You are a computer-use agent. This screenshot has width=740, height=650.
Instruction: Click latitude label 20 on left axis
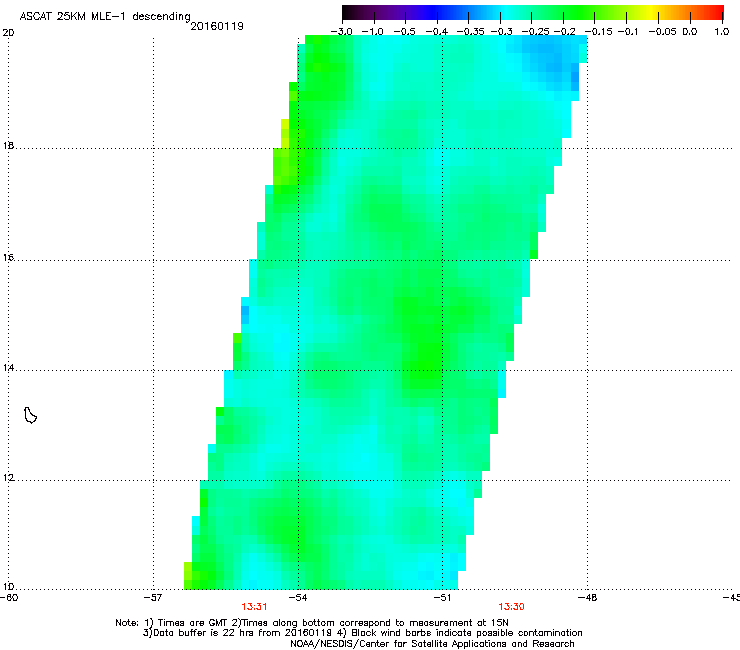coord(8,33)
